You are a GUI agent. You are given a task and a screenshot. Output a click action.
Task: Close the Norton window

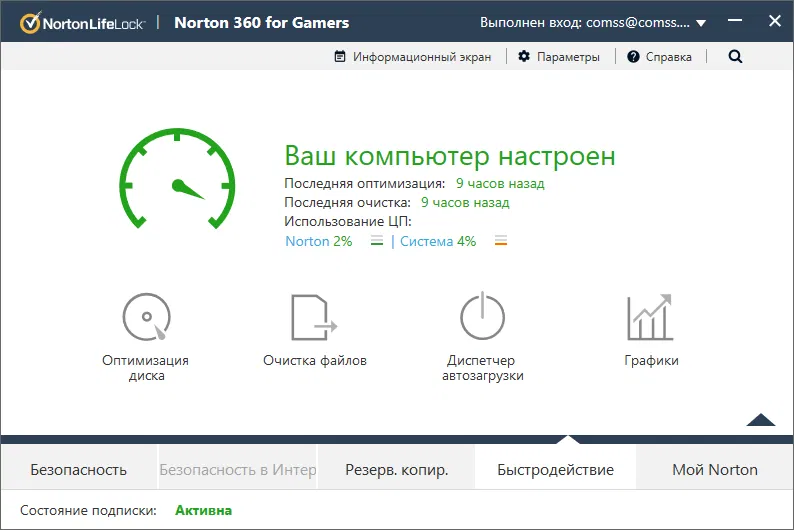point(775,21)
